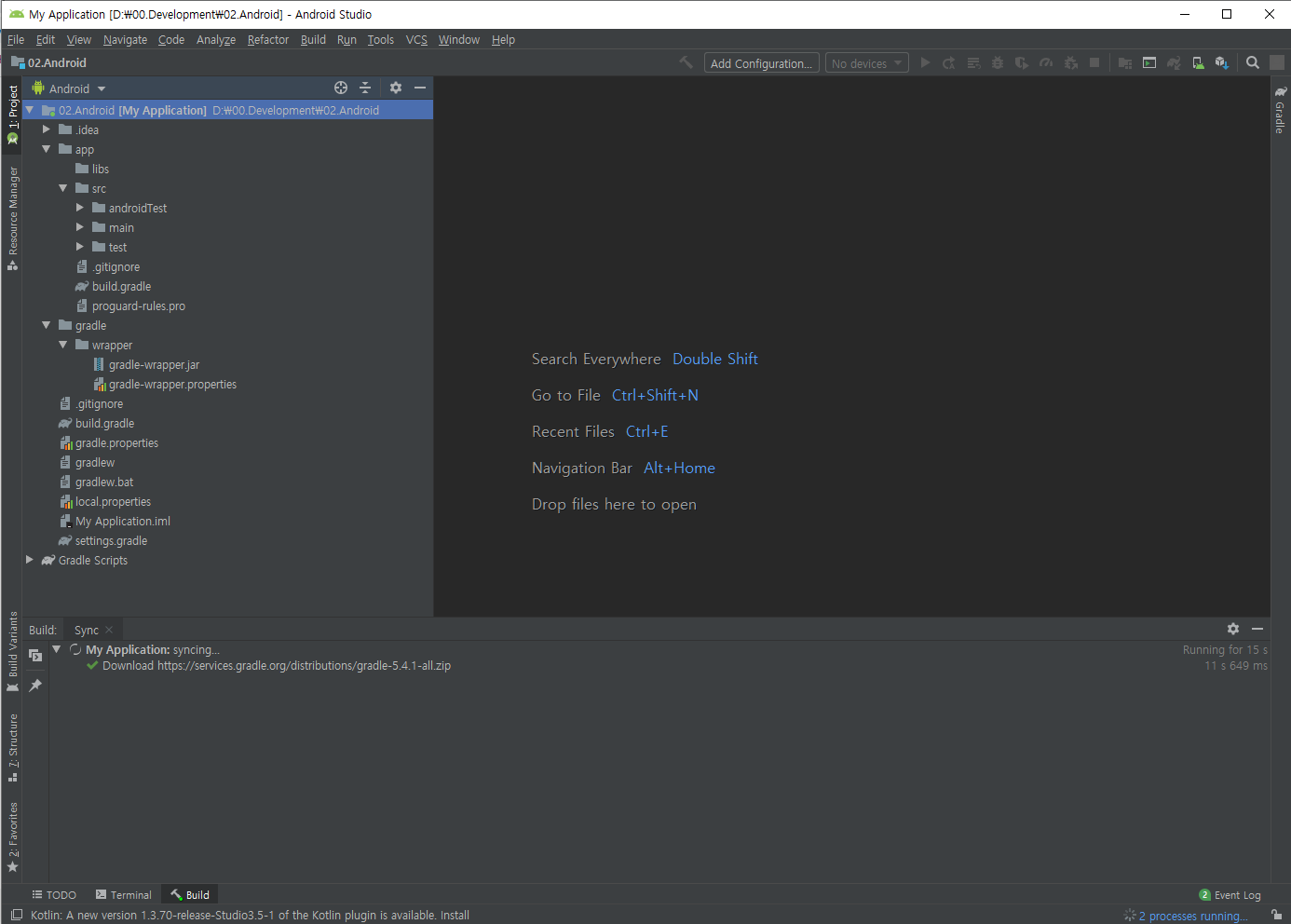The width and height of the screenshot is (1291, 924).
Task: Collapse the app folder
Action: coord(46,149)
